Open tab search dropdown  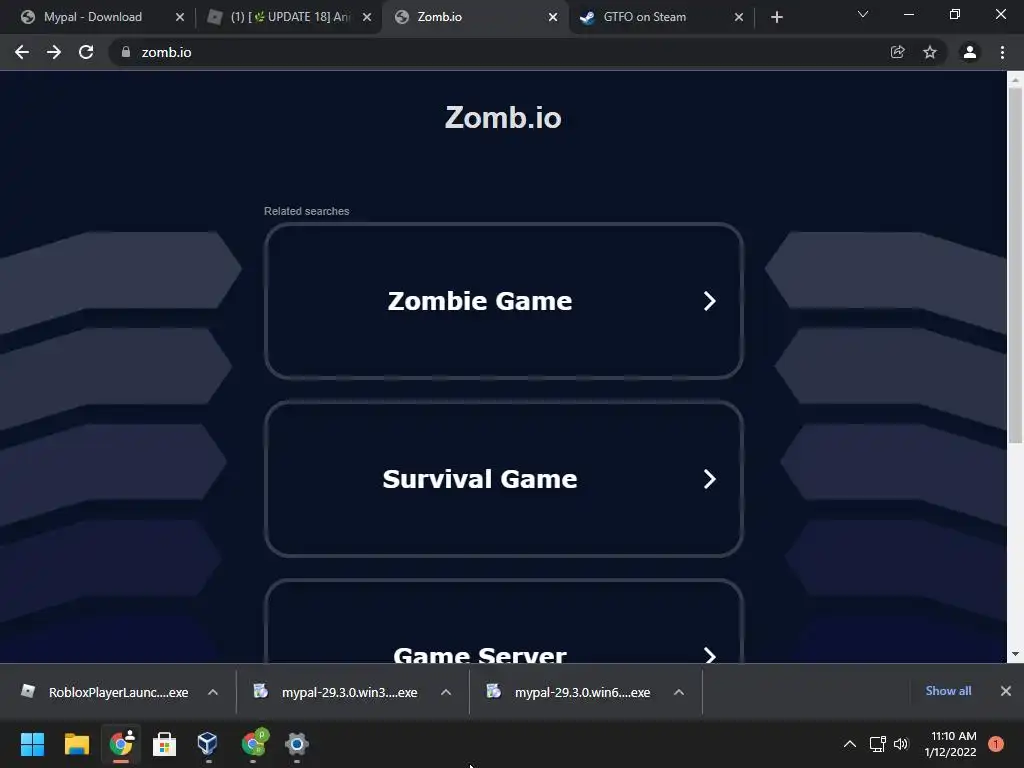863,14
